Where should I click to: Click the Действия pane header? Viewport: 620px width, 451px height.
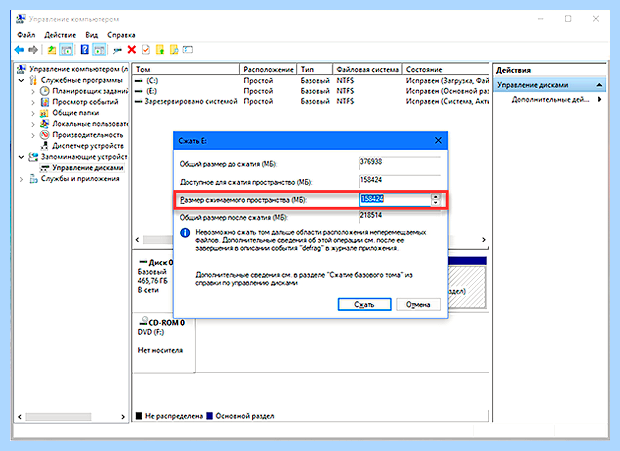pyautogui.click(x=513, y=70)
